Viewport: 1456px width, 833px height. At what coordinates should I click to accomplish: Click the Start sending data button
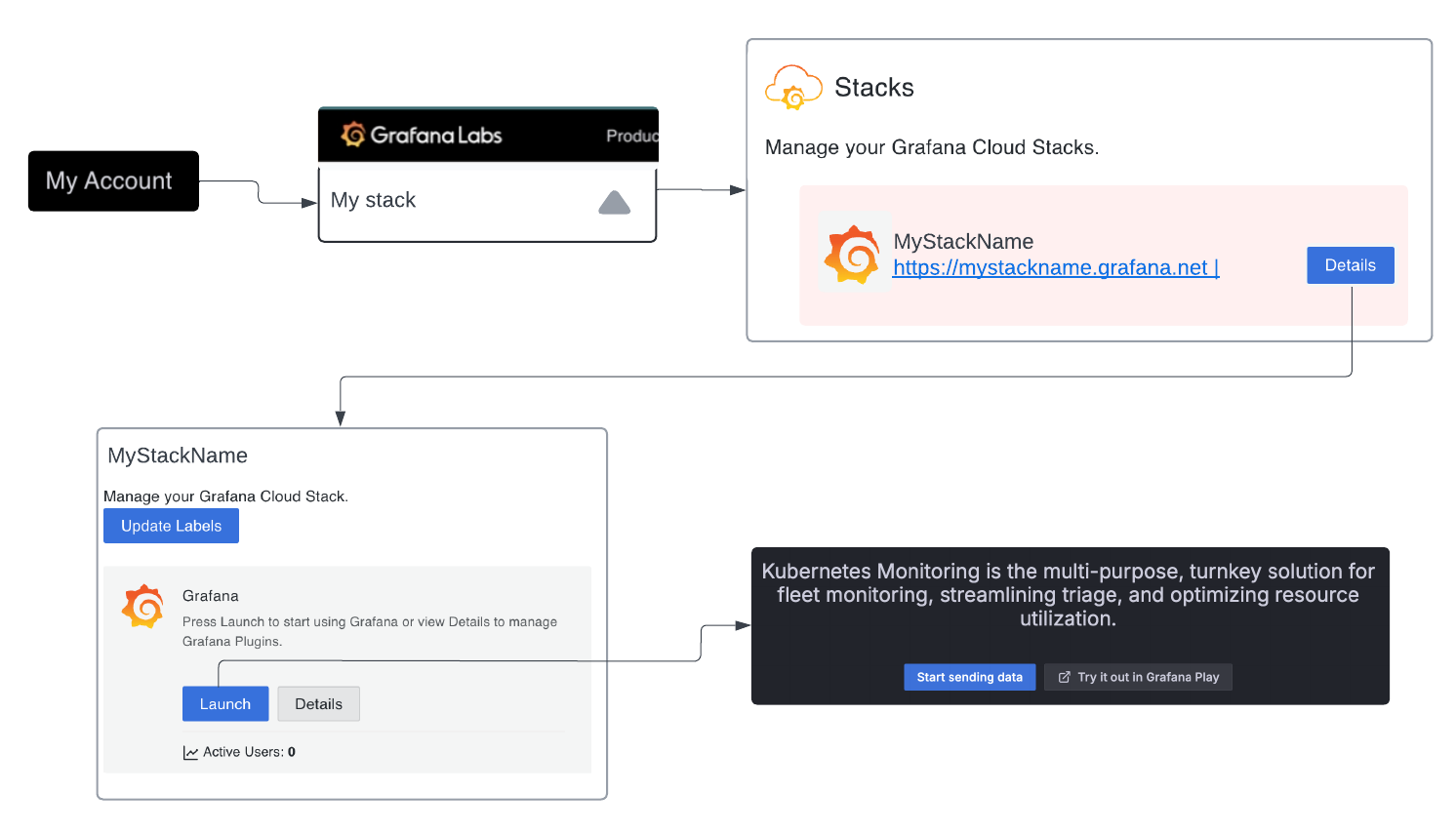[969, 677]
